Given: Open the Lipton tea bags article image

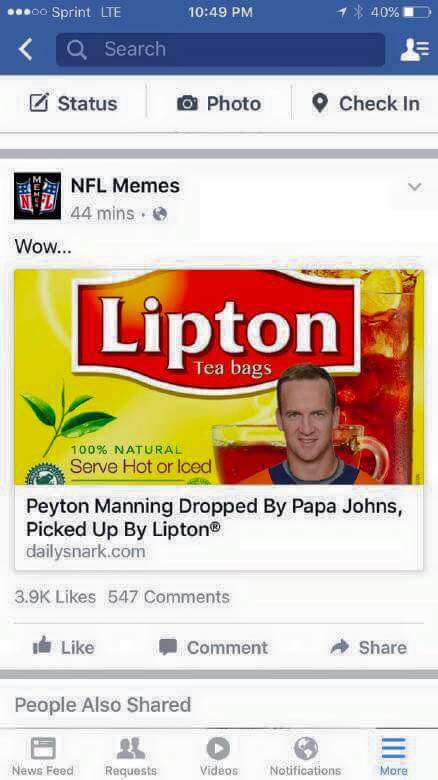Looking at the screenshot, I should 219,377.
